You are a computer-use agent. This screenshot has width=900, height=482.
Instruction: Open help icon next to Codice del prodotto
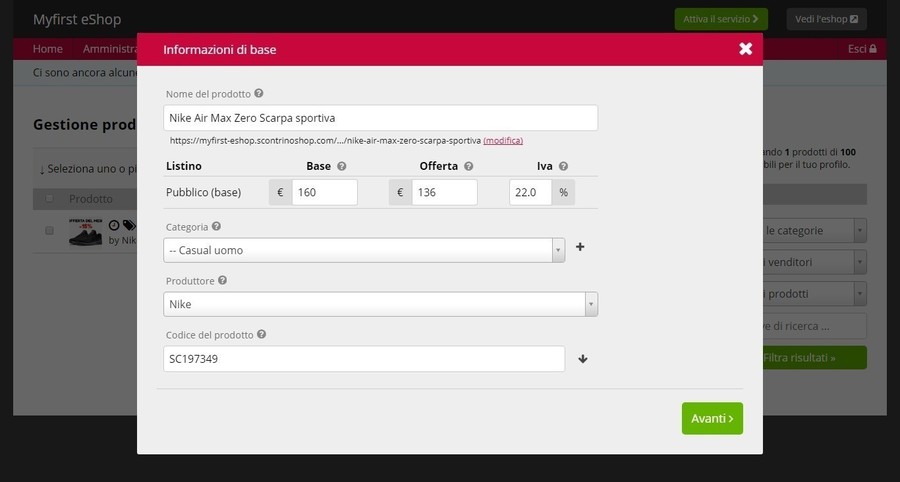[261, 334]
